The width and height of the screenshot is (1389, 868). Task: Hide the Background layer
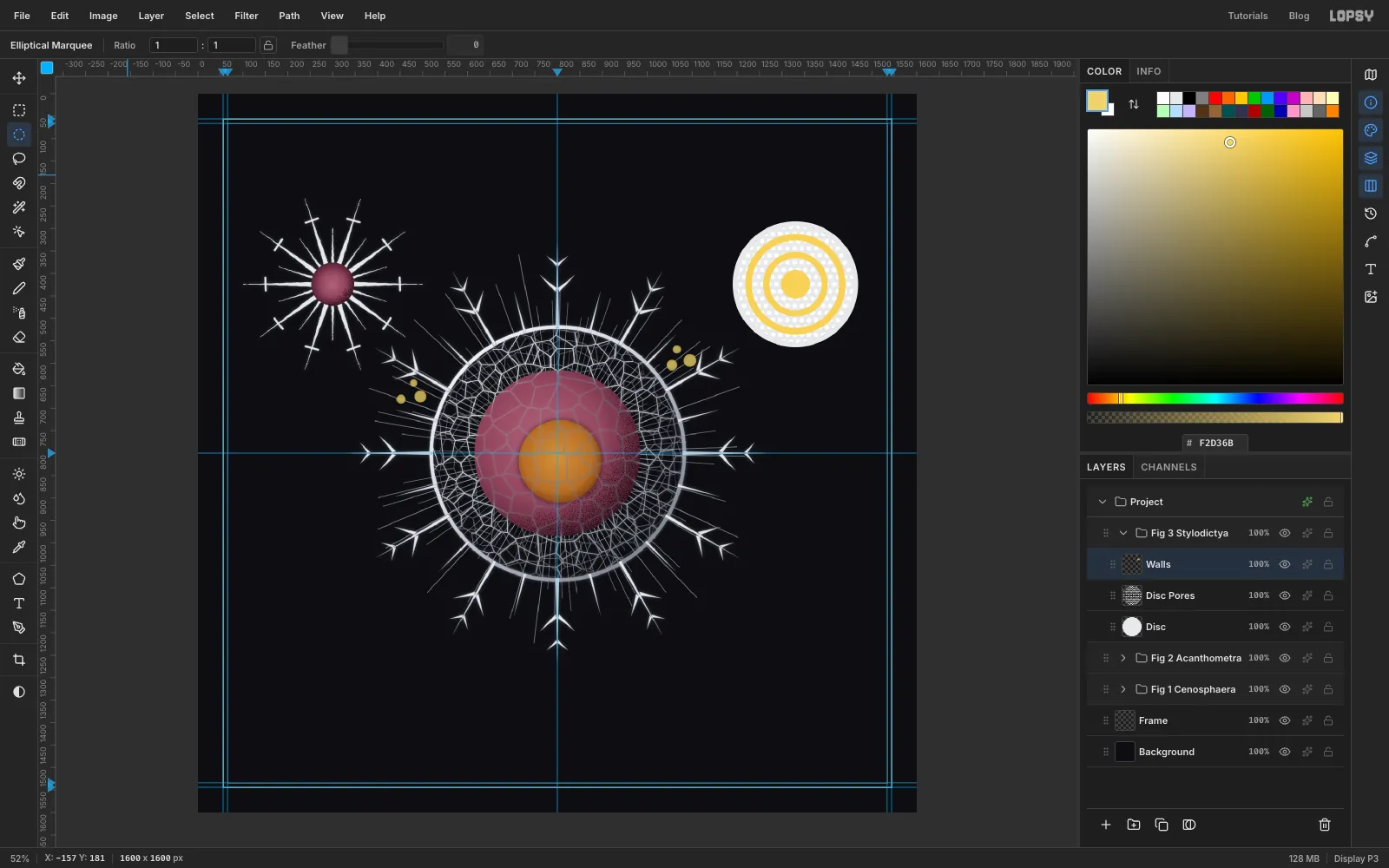click(1285, 752)
